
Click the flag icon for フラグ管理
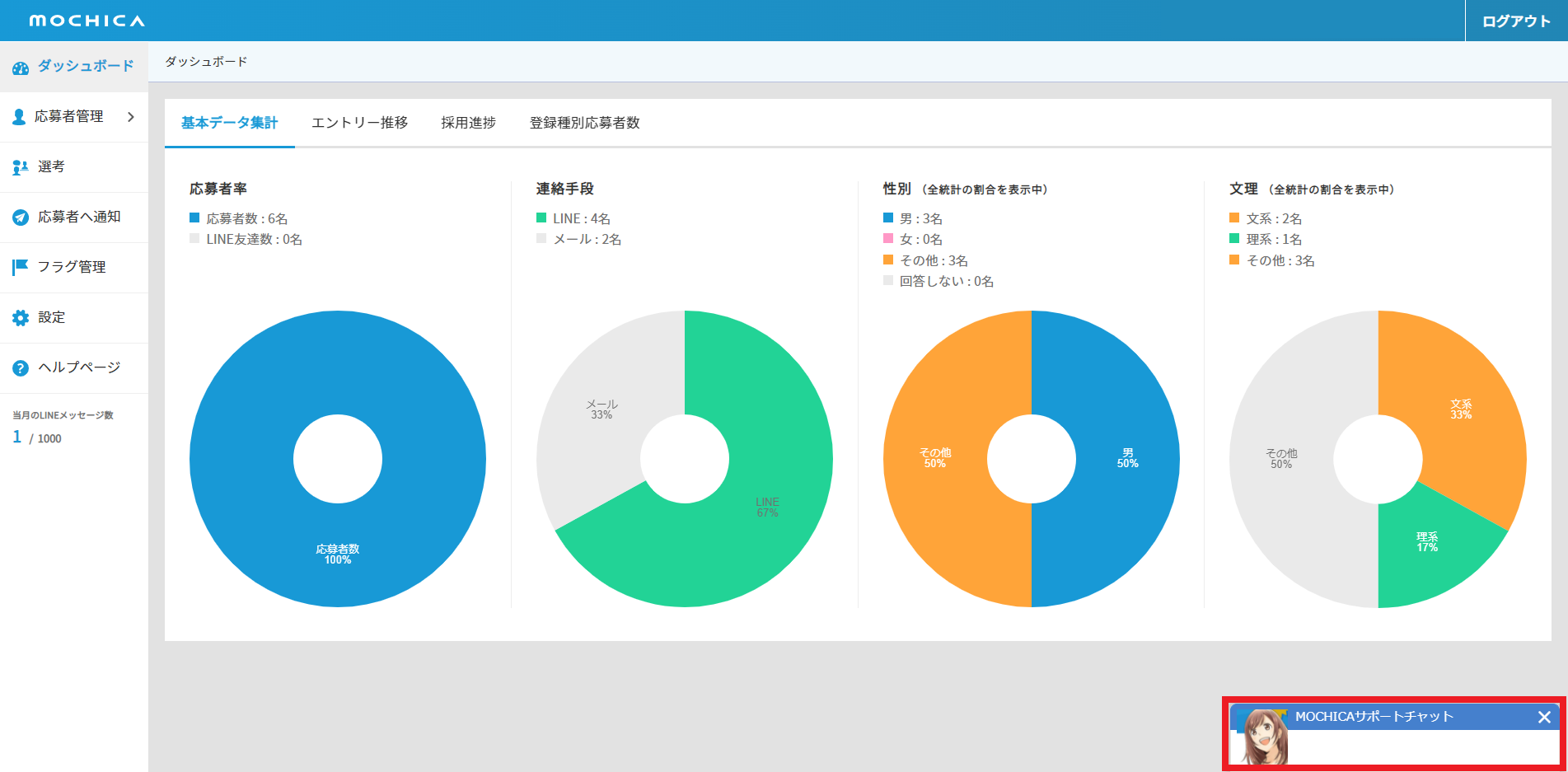coord(21,267)
